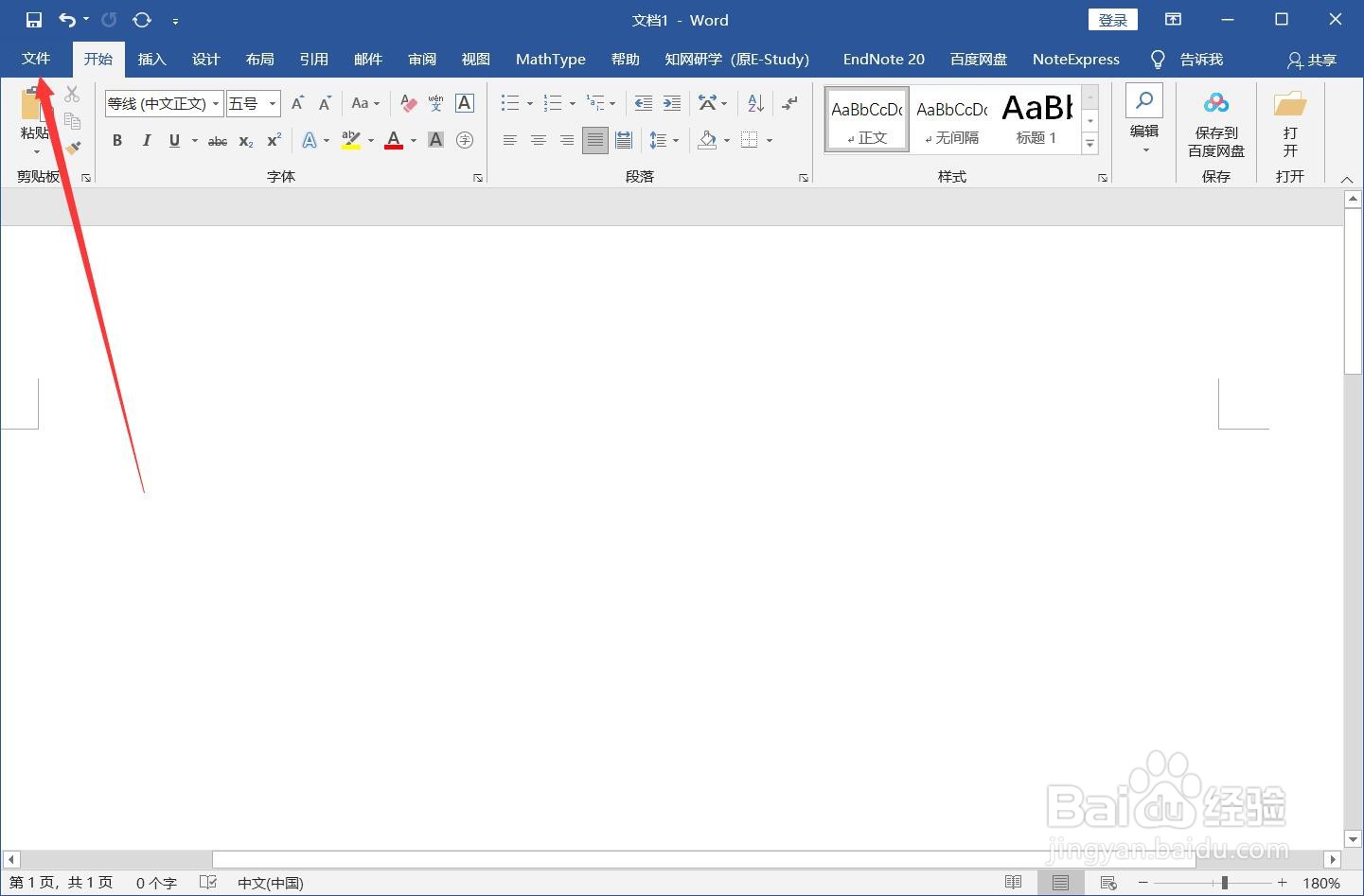This screenshot has height=896, width=1364.
Task: Undo the last action
Action: [x=67, y=20]
